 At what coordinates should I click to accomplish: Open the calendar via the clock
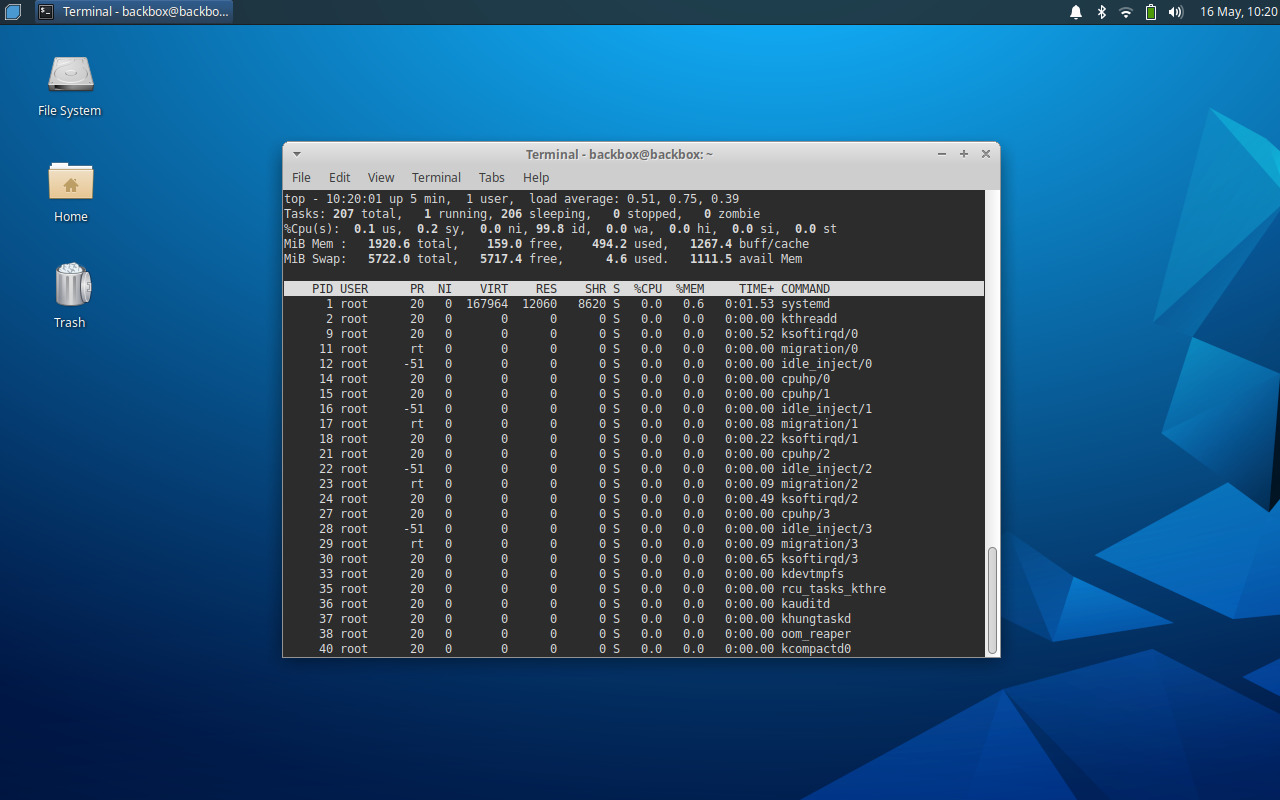(1237, 12)
